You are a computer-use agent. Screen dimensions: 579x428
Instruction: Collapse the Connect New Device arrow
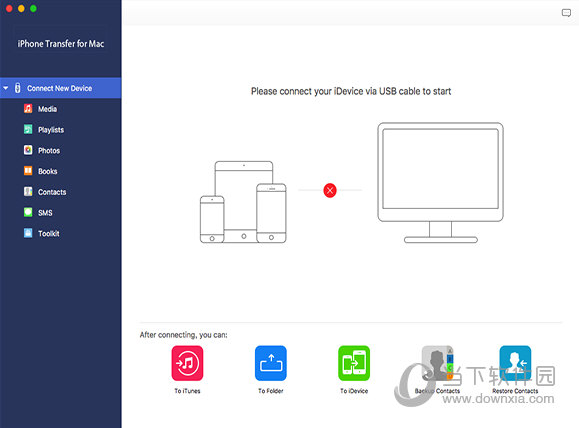pos(6,88)
